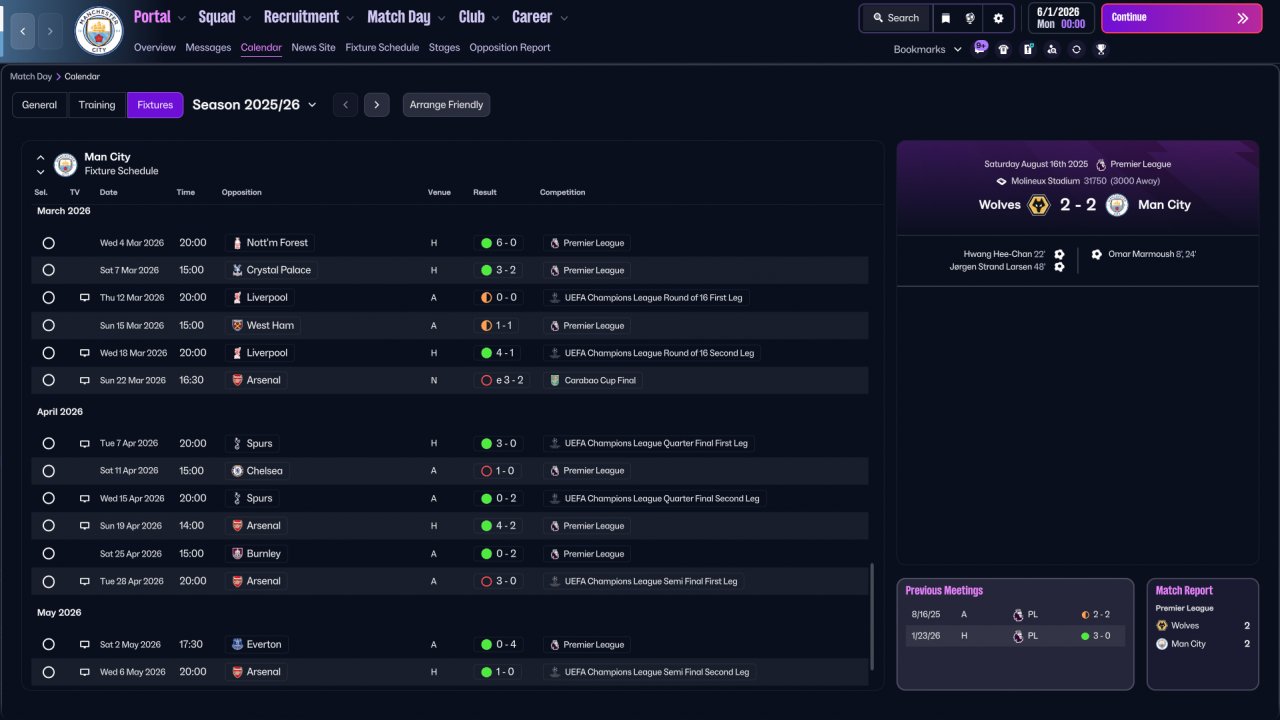The width and height of the screenshot is (1280, 720).
Task: Expand the Bookmarks dropdown
Action: pos(928,49)
